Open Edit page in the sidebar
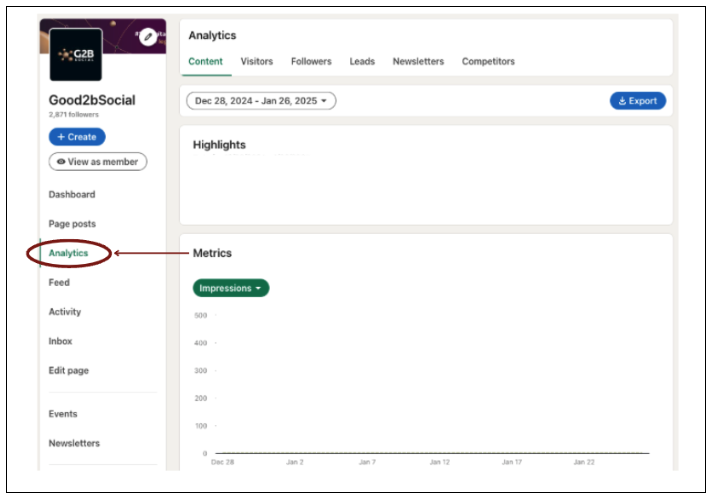The image size is (713, 500). click(x=69, y=370)
